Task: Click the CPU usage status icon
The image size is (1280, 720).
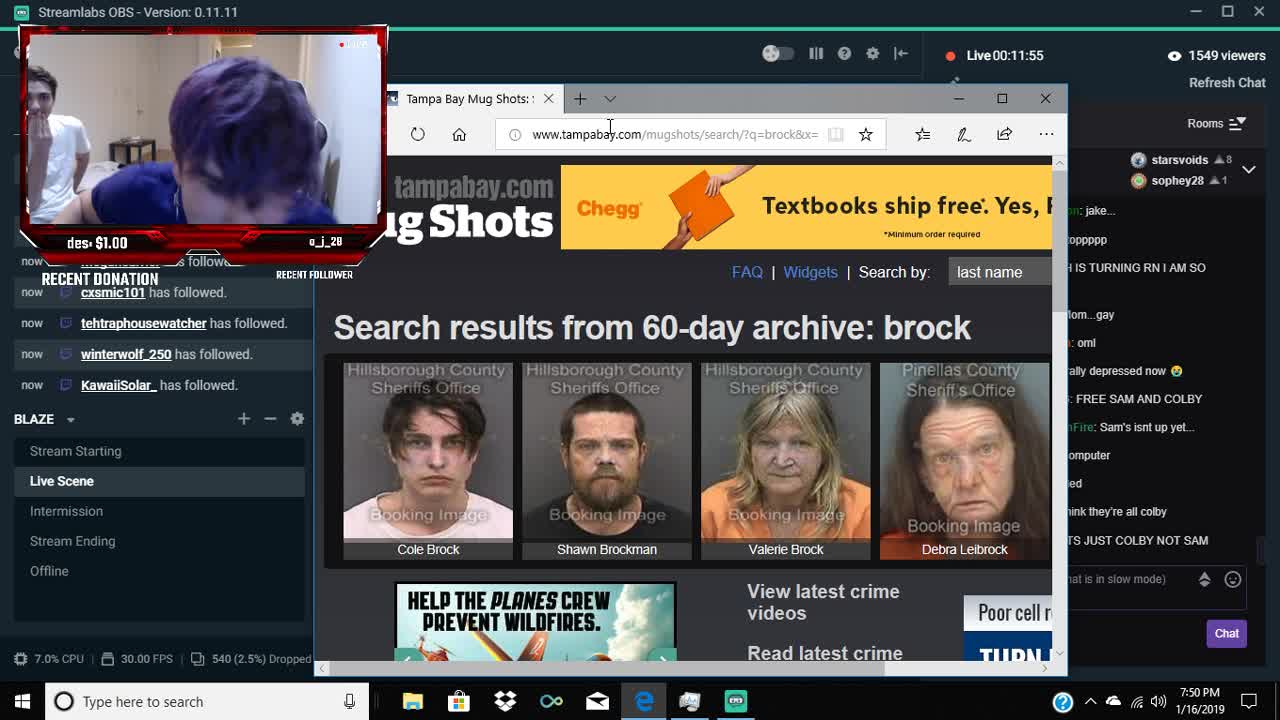Action: (x=20, y=659)
